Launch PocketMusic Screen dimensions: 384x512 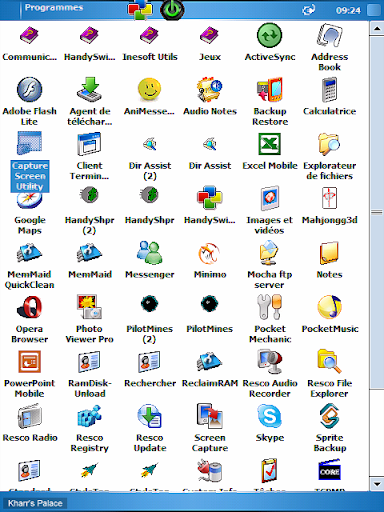coord(329,307)
